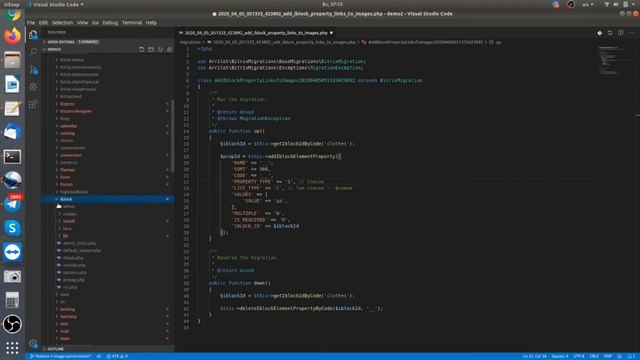Open the Source Control view
This screenshot has width=640, height=360.
tap(33, 70)
